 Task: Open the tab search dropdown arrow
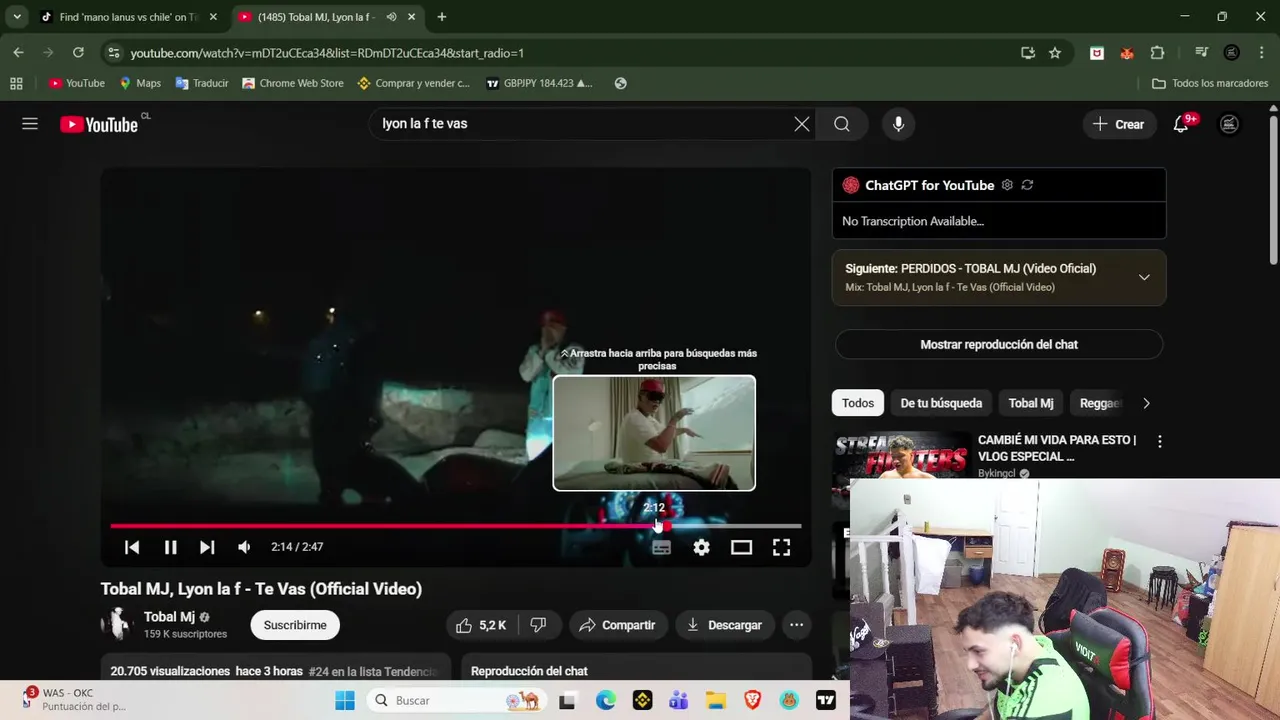[16, 17]
